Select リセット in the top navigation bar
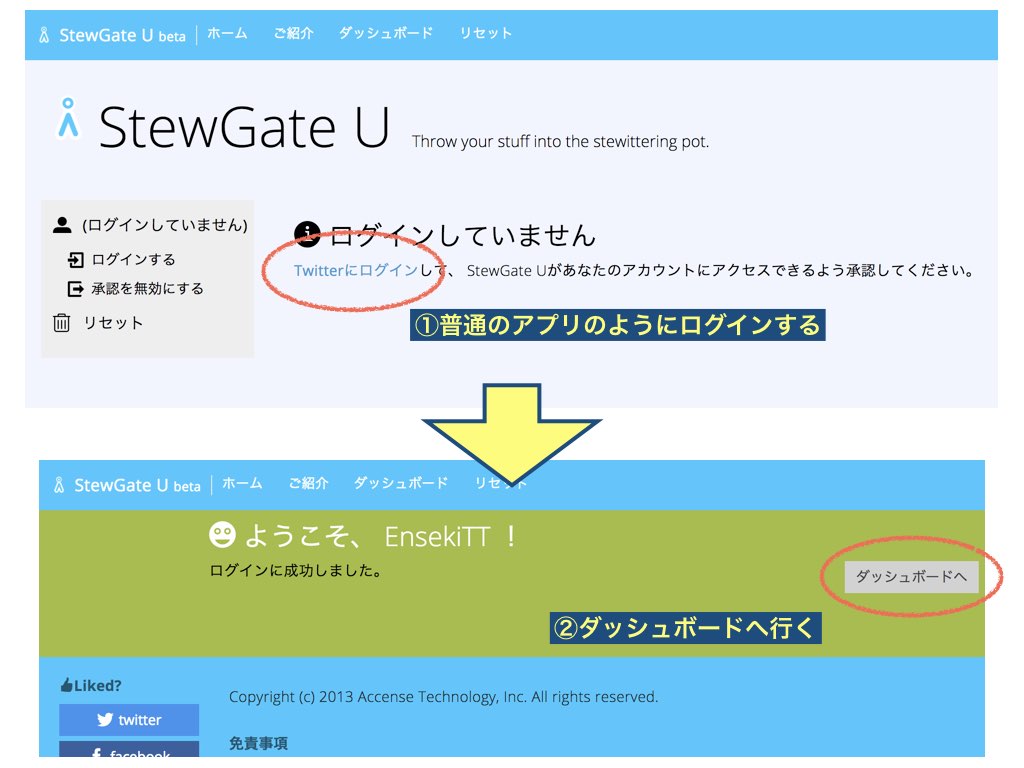The height and width of the screenshot is (768, 1024). tap(485, 33)
